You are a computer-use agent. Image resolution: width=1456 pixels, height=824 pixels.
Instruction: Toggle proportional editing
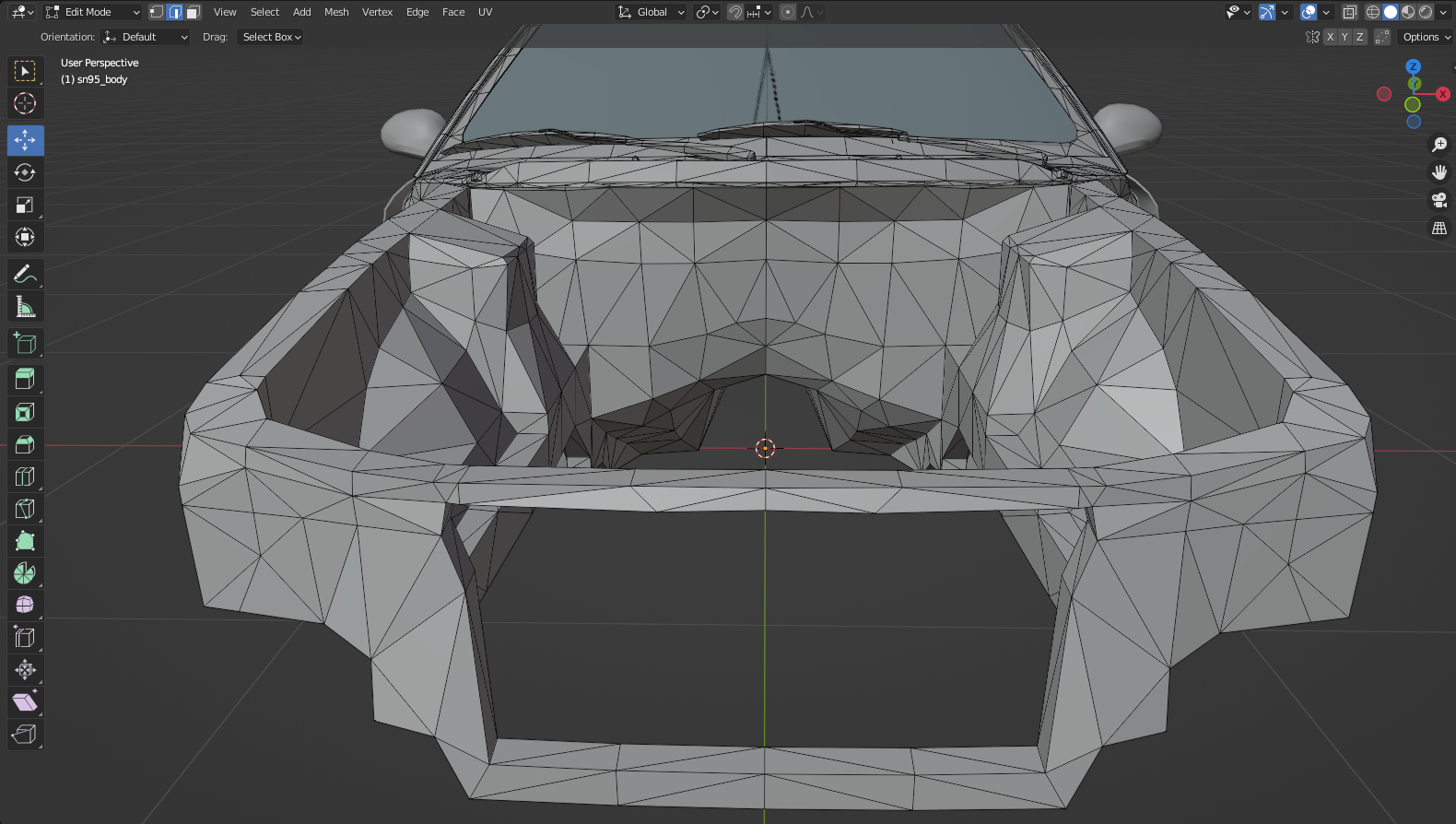787,12
